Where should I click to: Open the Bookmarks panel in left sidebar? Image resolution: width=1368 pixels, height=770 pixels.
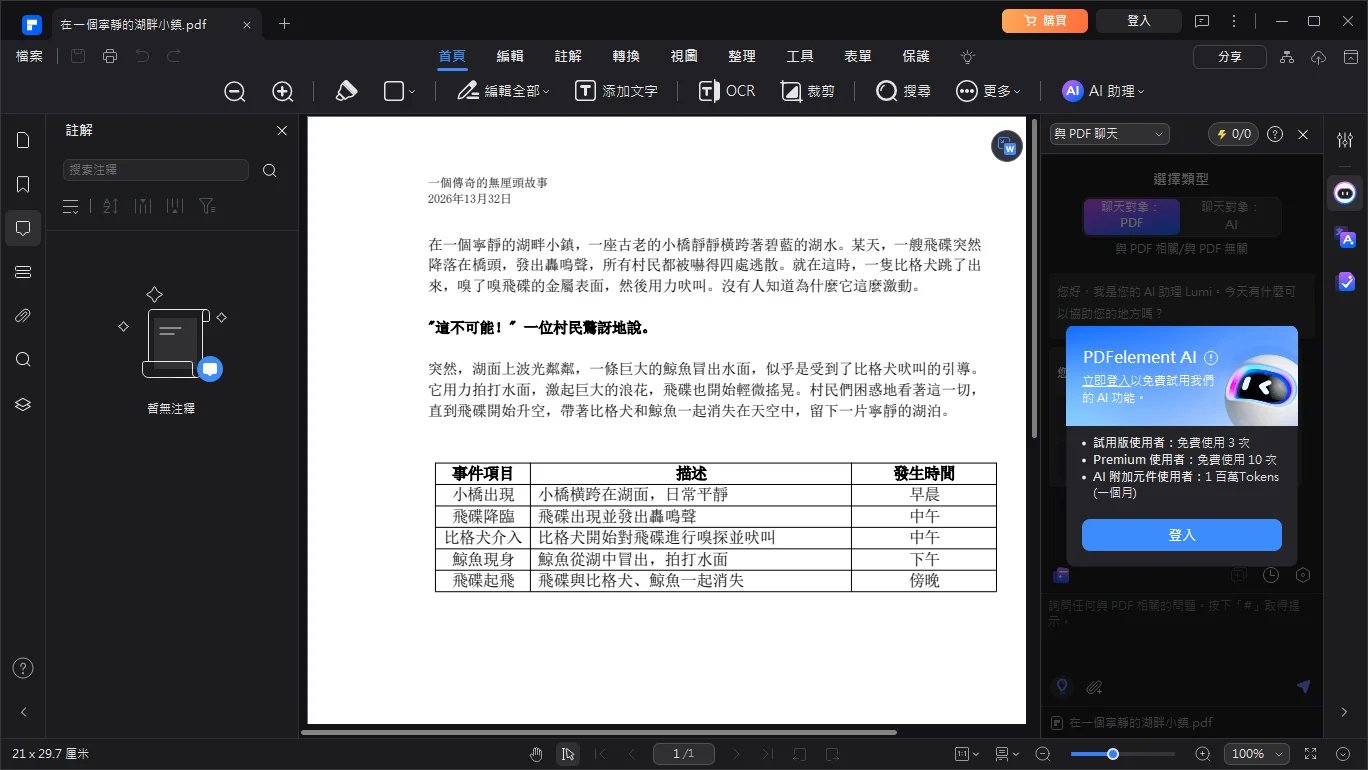[23, 184]
